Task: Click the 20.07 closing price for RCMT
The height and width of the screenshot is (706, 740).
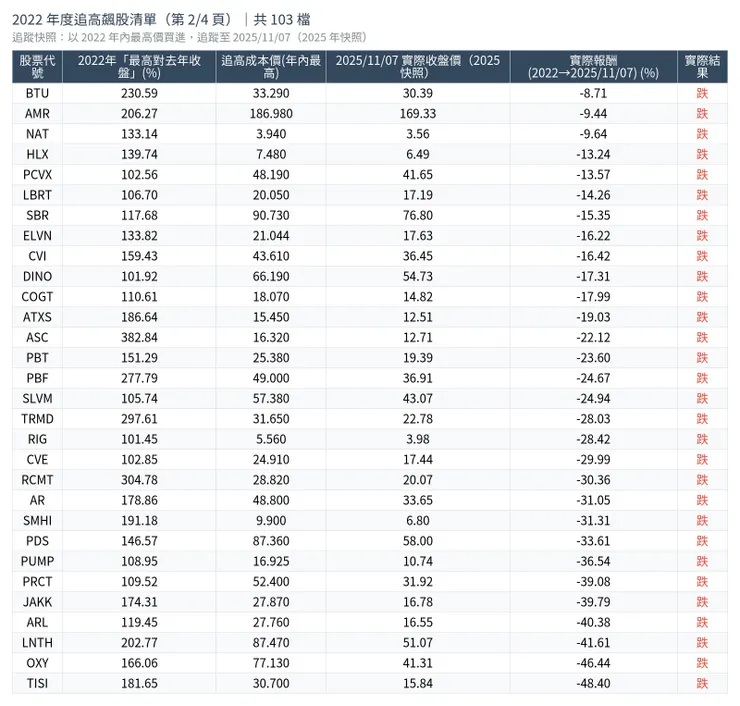Action: [x=418, y=480]
